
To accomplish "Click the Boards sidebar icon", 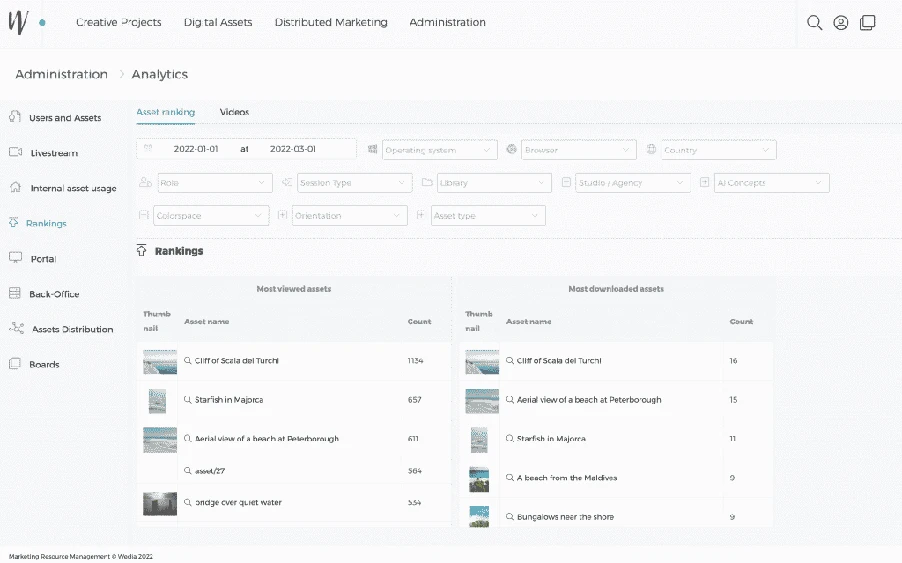I will point(15,363).
